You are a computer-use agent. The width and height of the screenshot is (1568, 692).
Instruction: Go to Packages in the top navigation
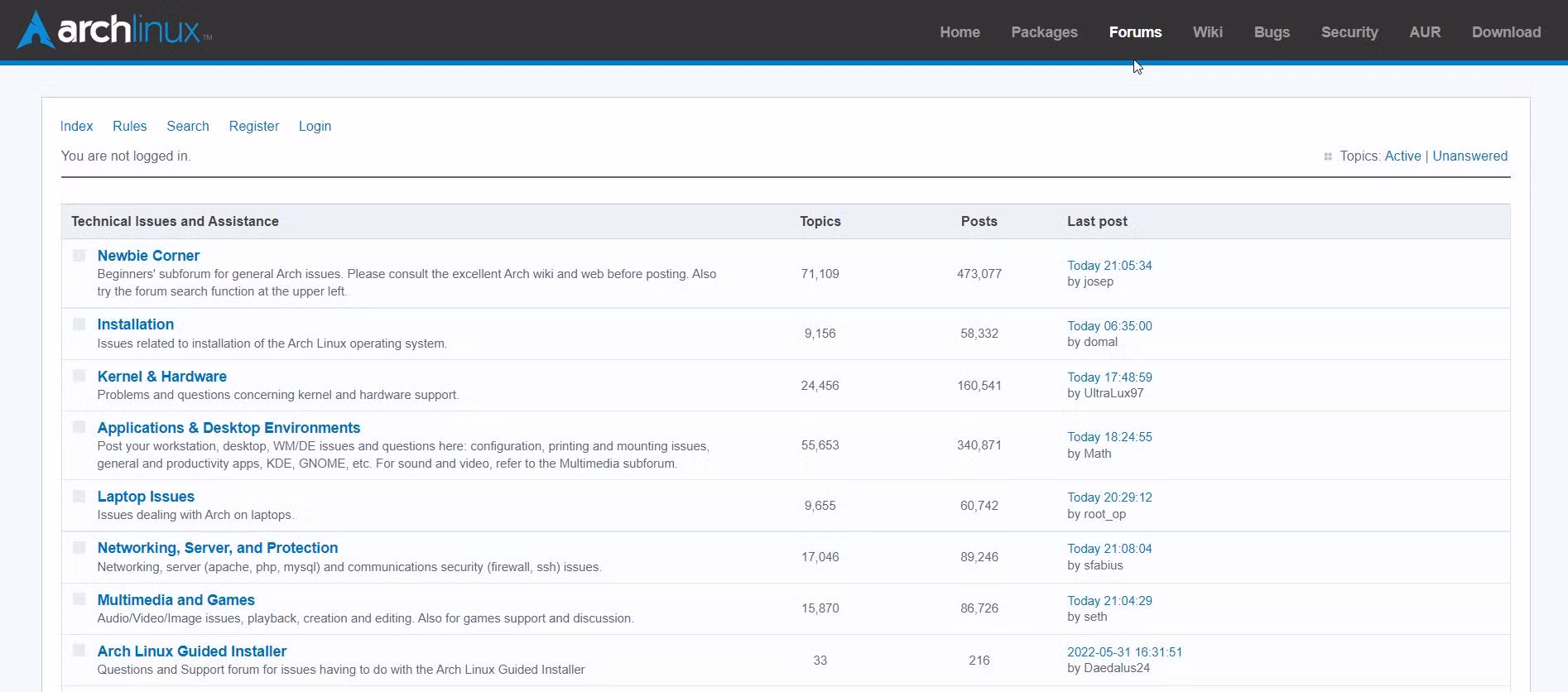point(1044,32)
